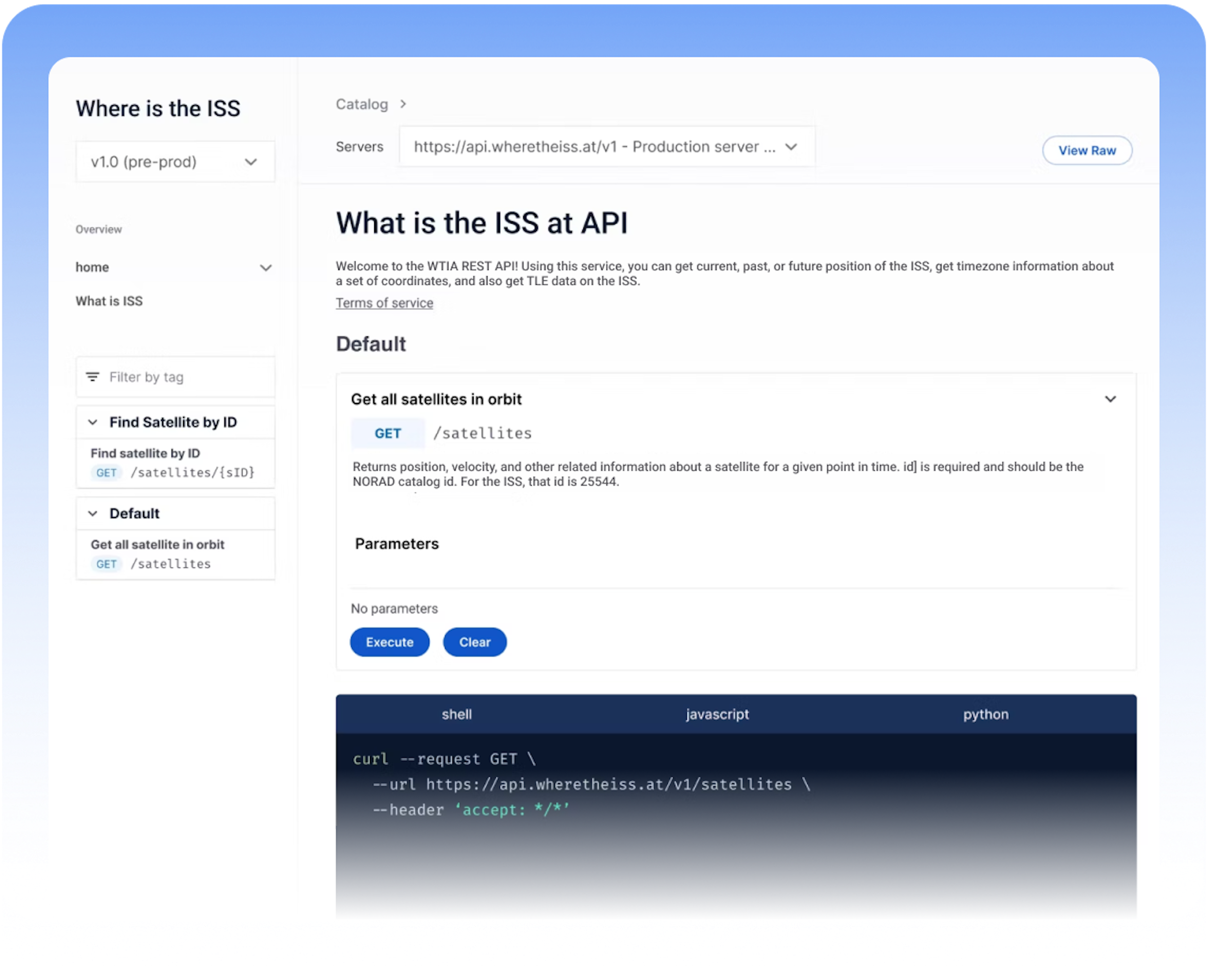Collapse Get all satellites in orbit panel

(x=1110, y=399)
